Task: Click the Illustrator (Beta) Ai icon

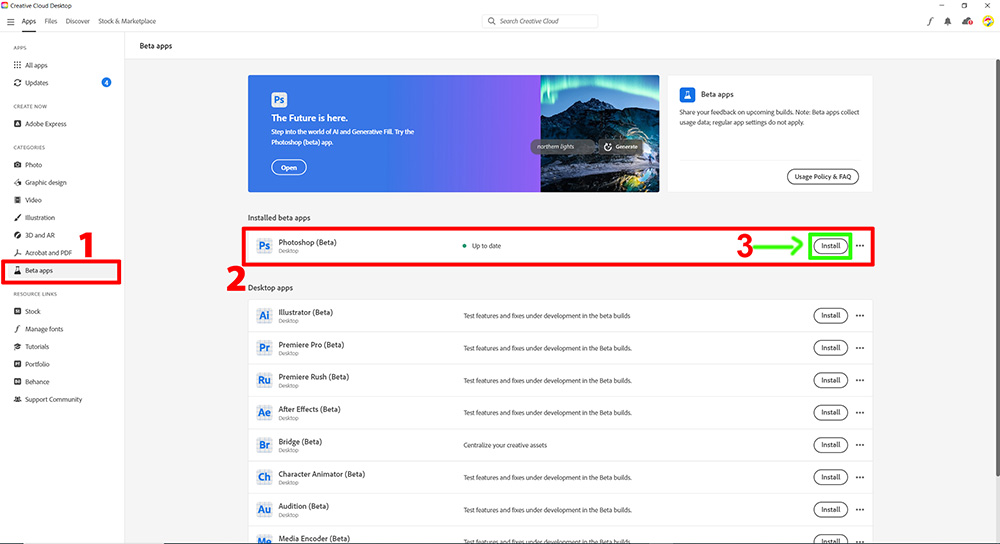Action: pyautogui.click(x=264, y=316)
